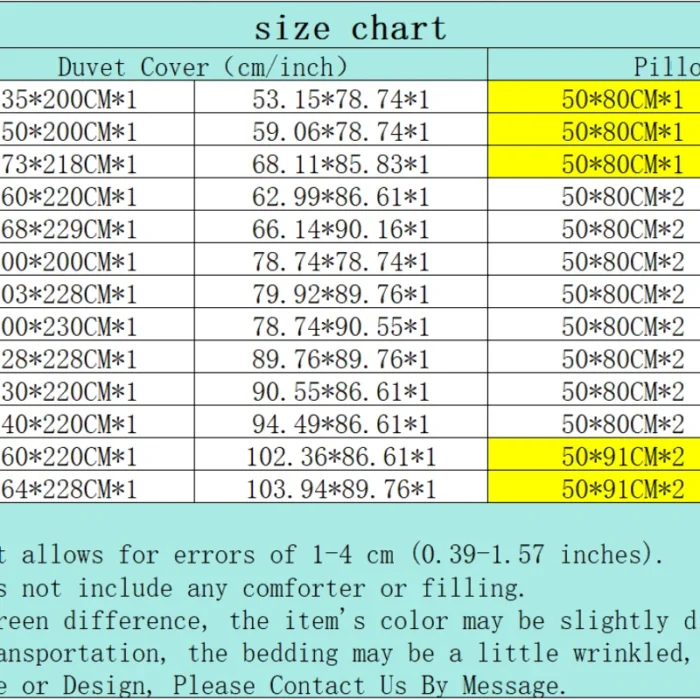Viewport: 700px width, 700px height.
Task: Click the inch value "94.49*86.61*1"
Action: [x=341, y=424]
